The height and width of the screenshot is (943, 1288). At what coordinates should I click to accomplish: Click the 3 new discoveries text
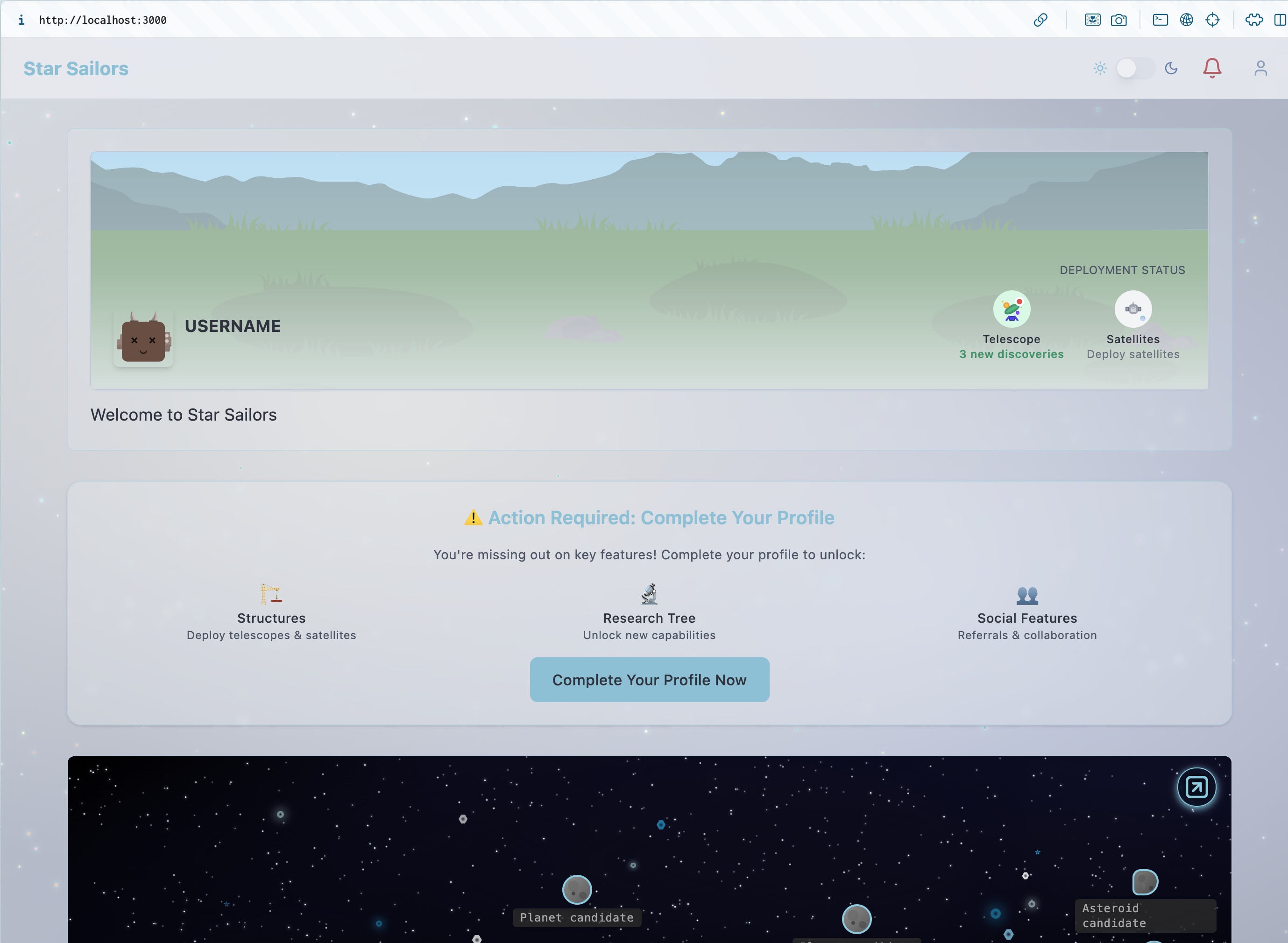1011,354
